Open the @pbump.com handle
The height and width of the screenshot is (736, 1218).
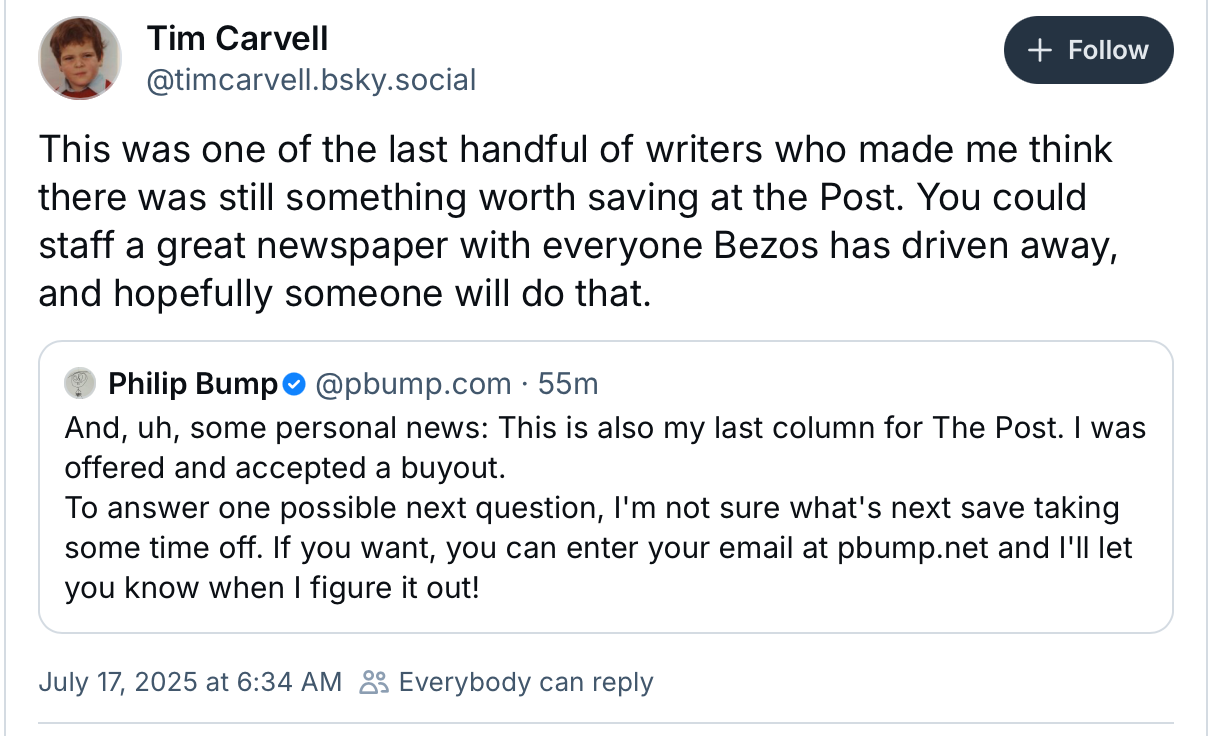pyautogui.click(x=413, y=383)
